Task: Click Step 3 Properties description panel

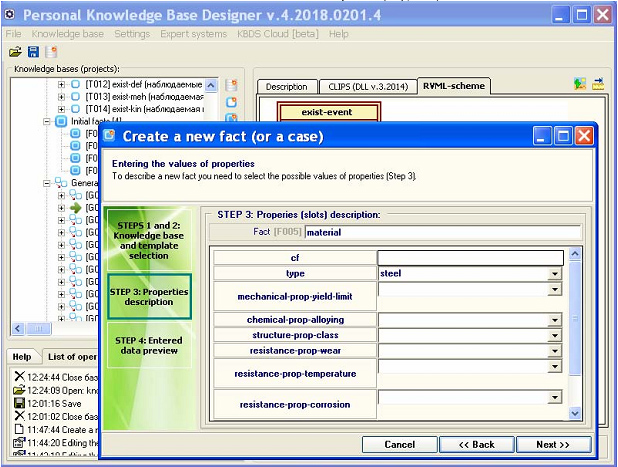Action: 149,296
